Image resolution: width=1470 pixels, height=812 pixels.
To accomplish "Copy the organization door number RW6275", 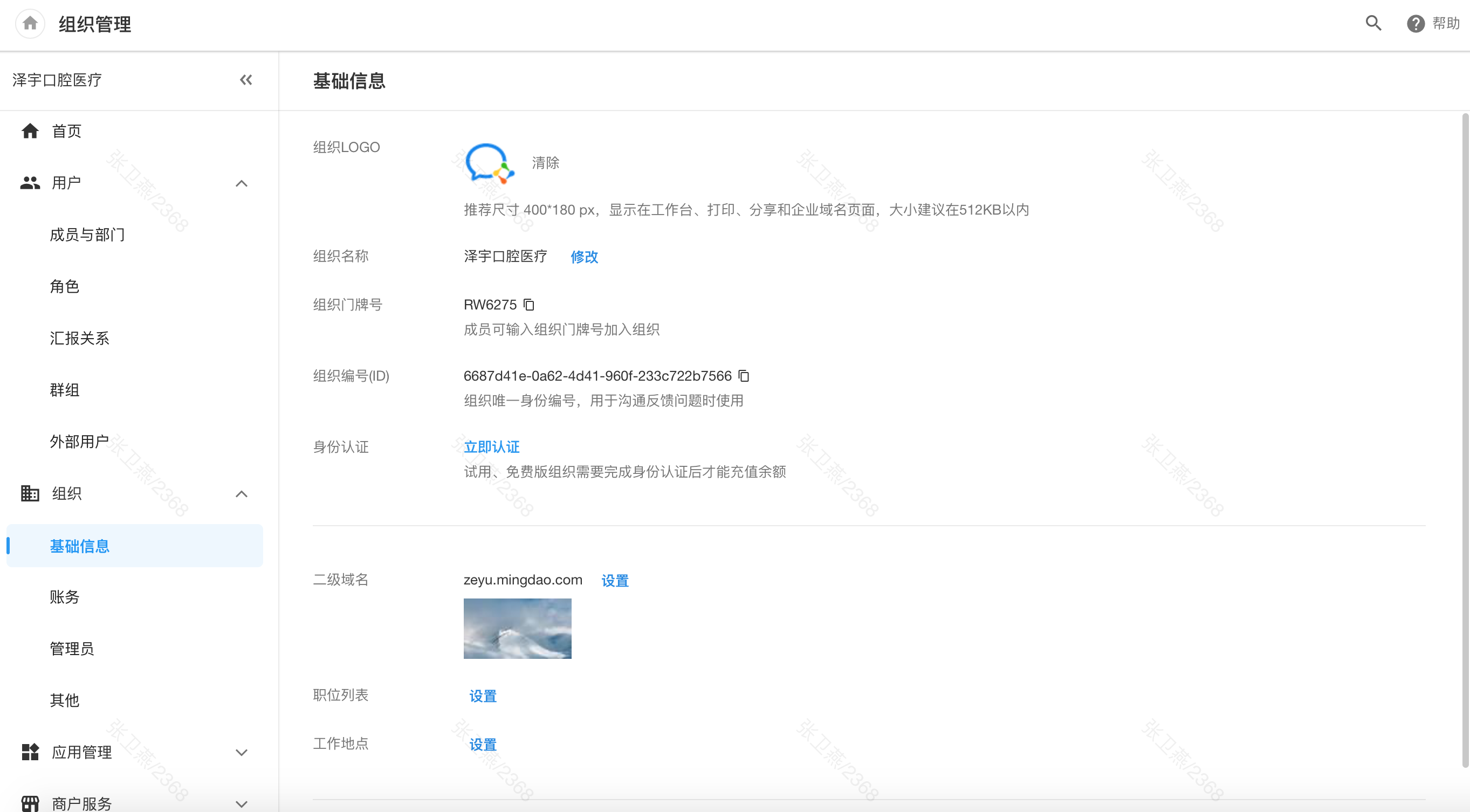I will 529,305.
